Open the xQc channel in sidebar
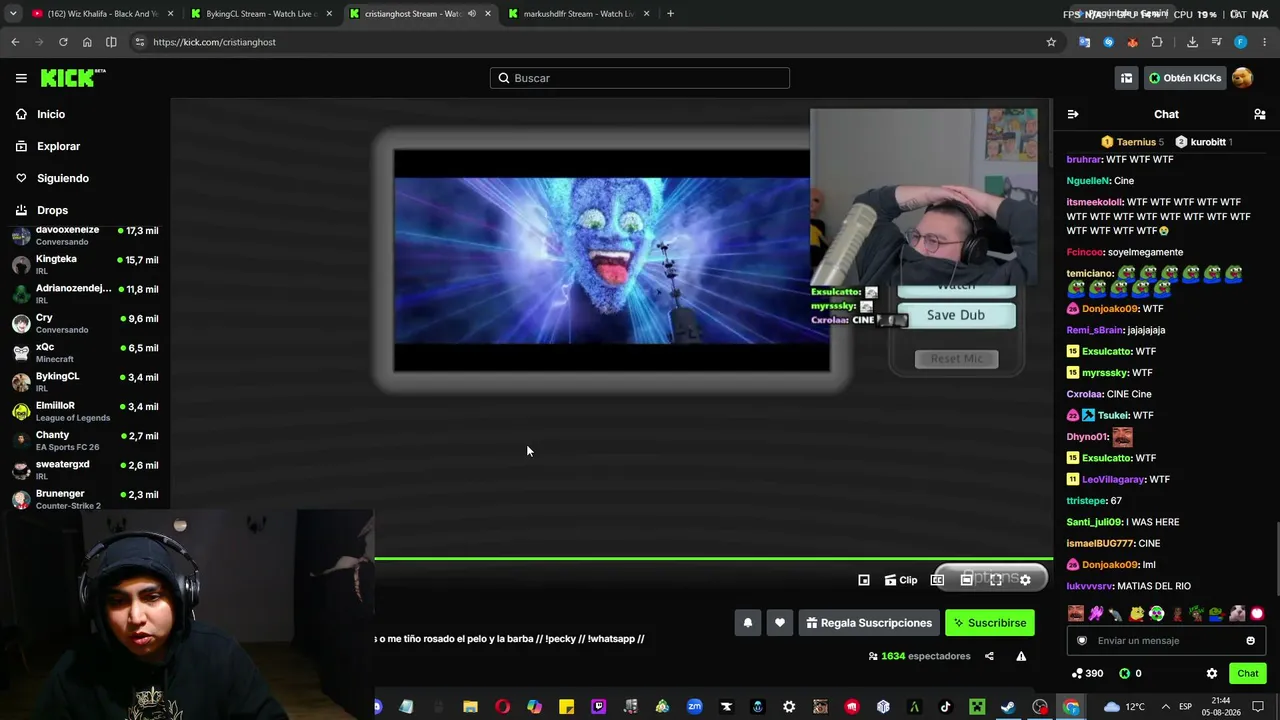 pyautogui.click(x=85, y=352)
